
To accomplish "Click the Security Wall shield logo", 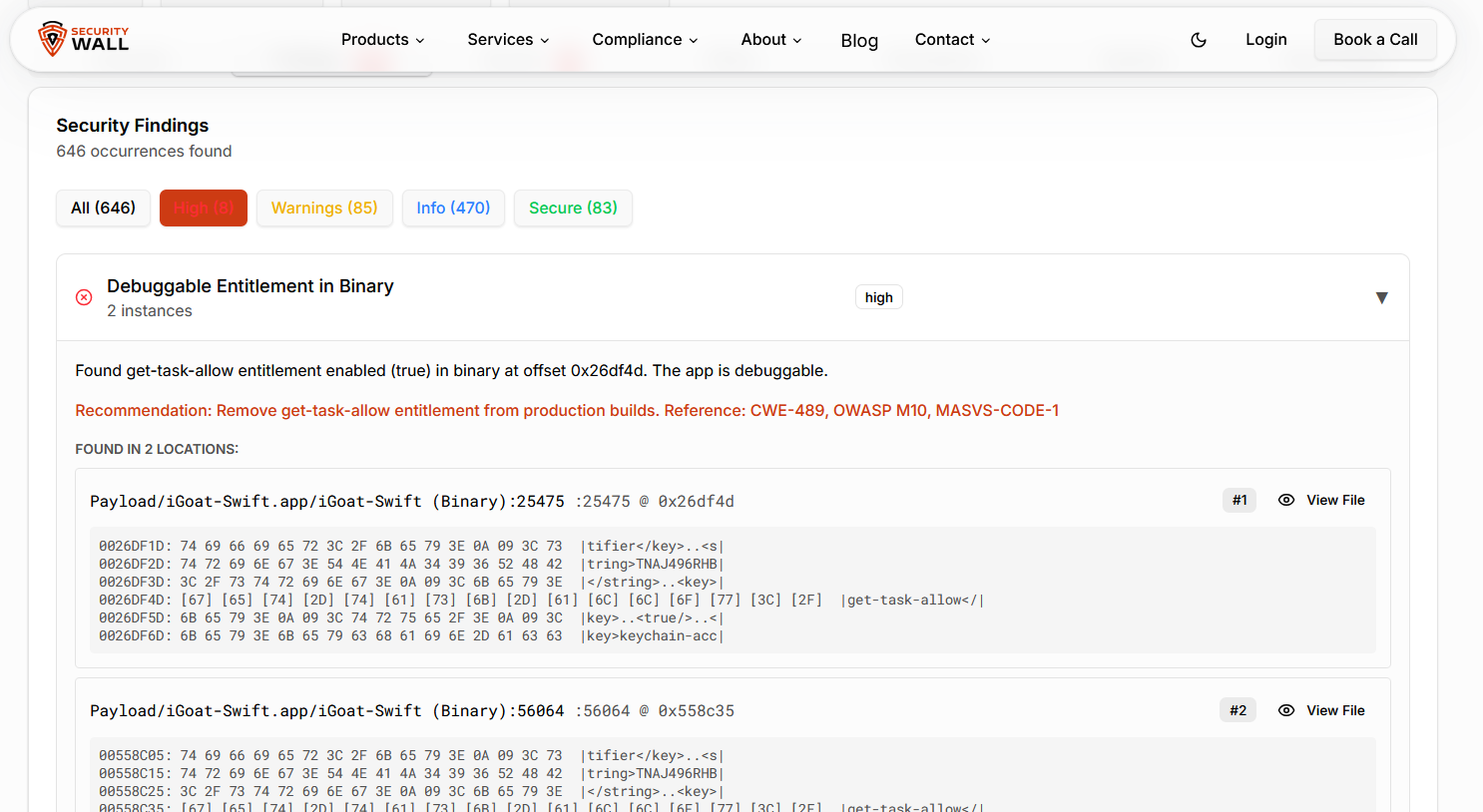I will tap(52, 40).
